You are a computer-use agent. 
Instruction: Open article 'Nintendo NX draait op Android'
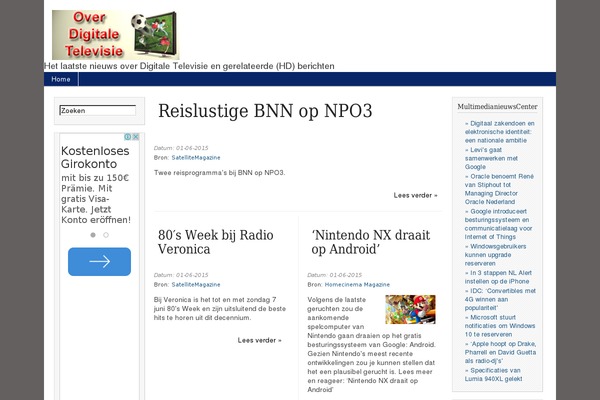[371, 242]
